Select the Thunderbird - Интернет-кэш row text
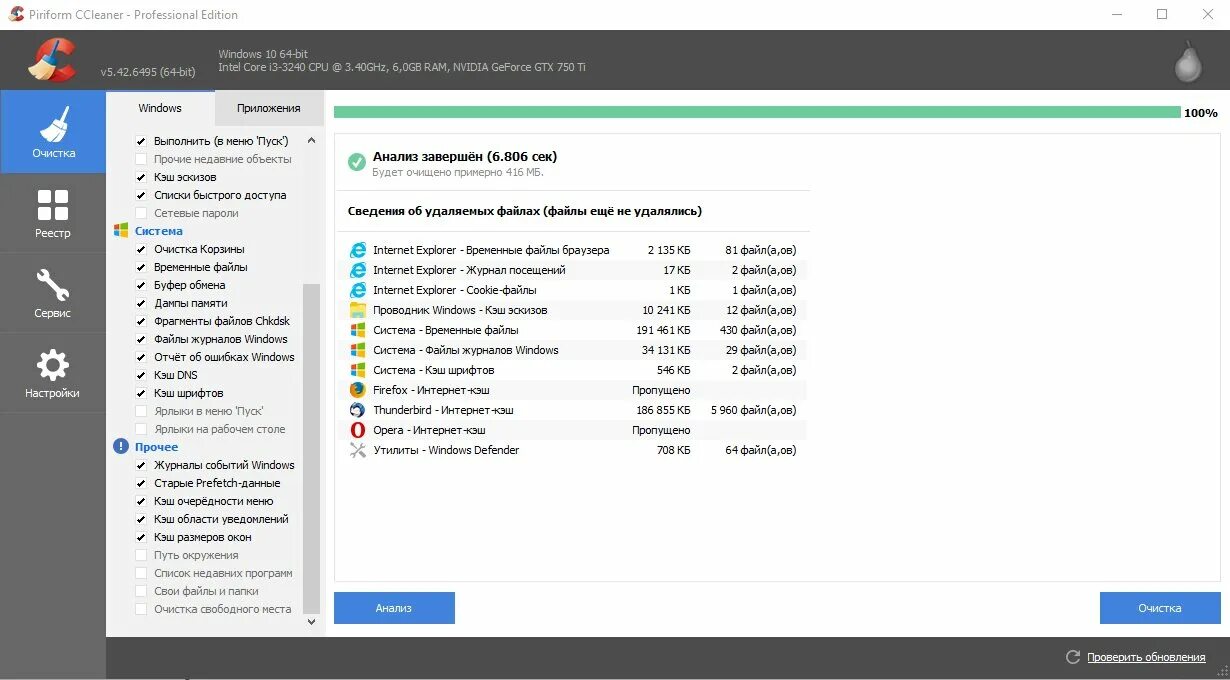 click(443, 410)
